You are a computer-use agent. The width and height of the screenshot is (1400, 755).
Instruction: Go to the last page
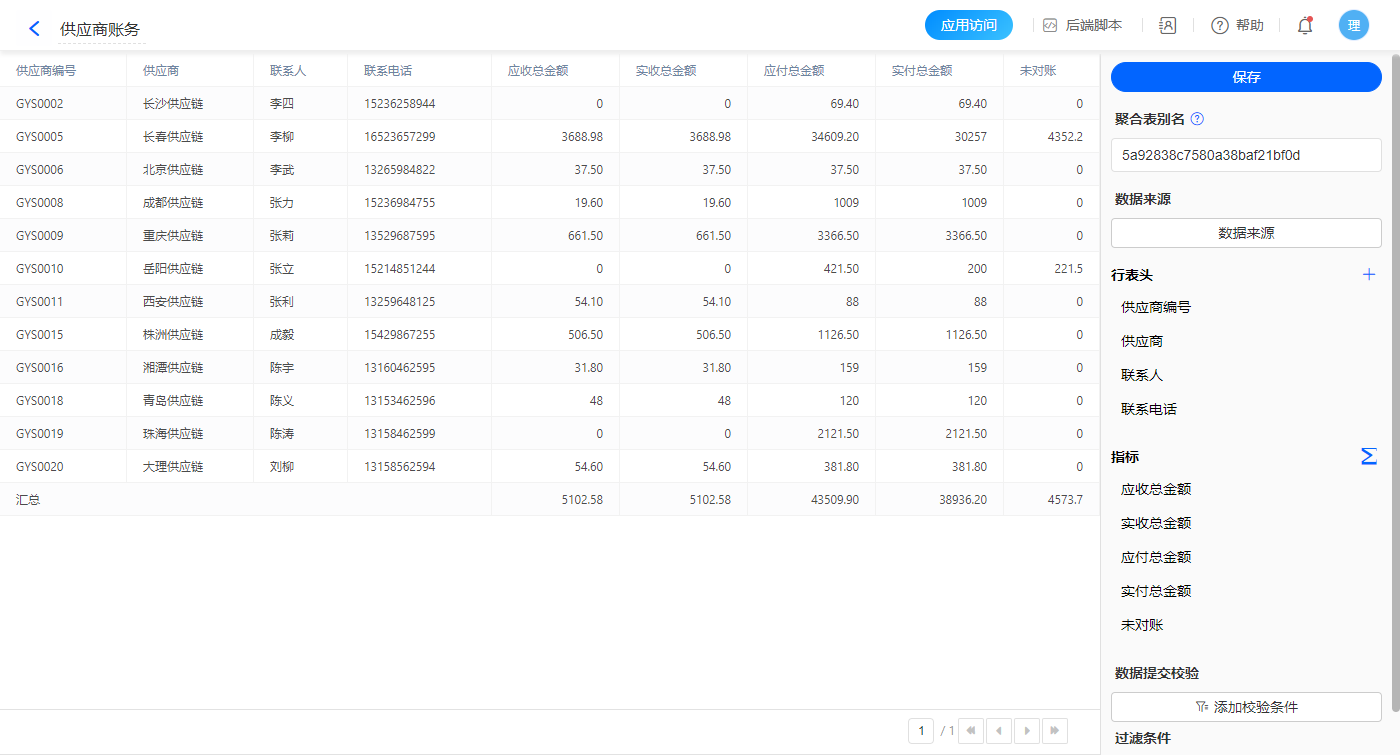point(1054,731)
